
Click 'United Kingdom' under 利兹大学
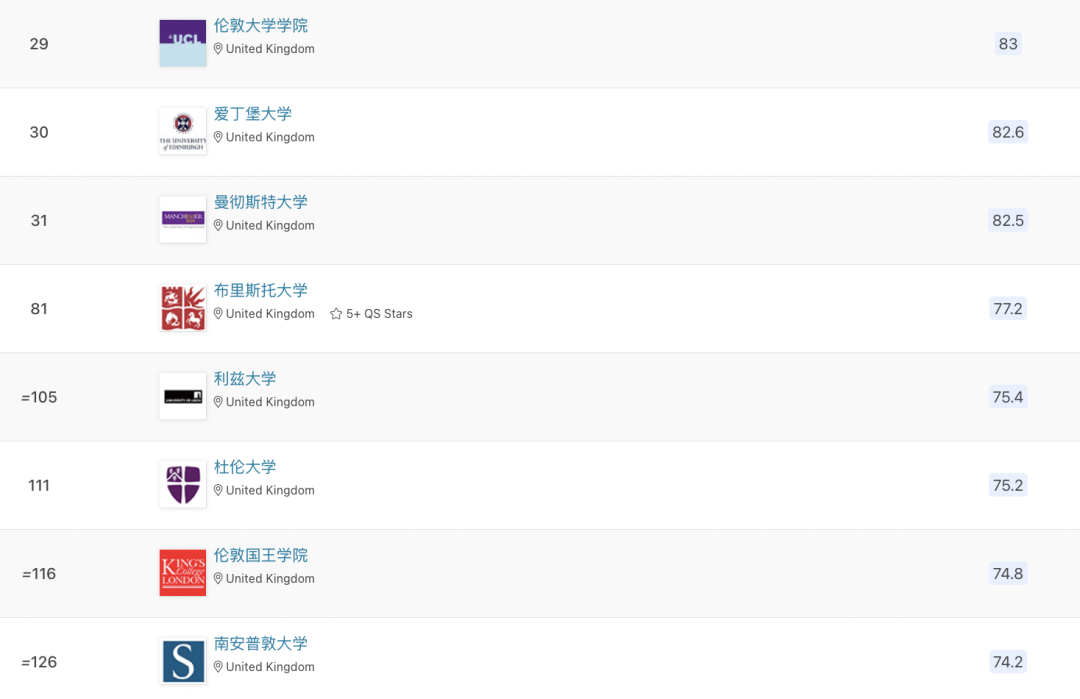pyautogui.click(x=270, y=401)
